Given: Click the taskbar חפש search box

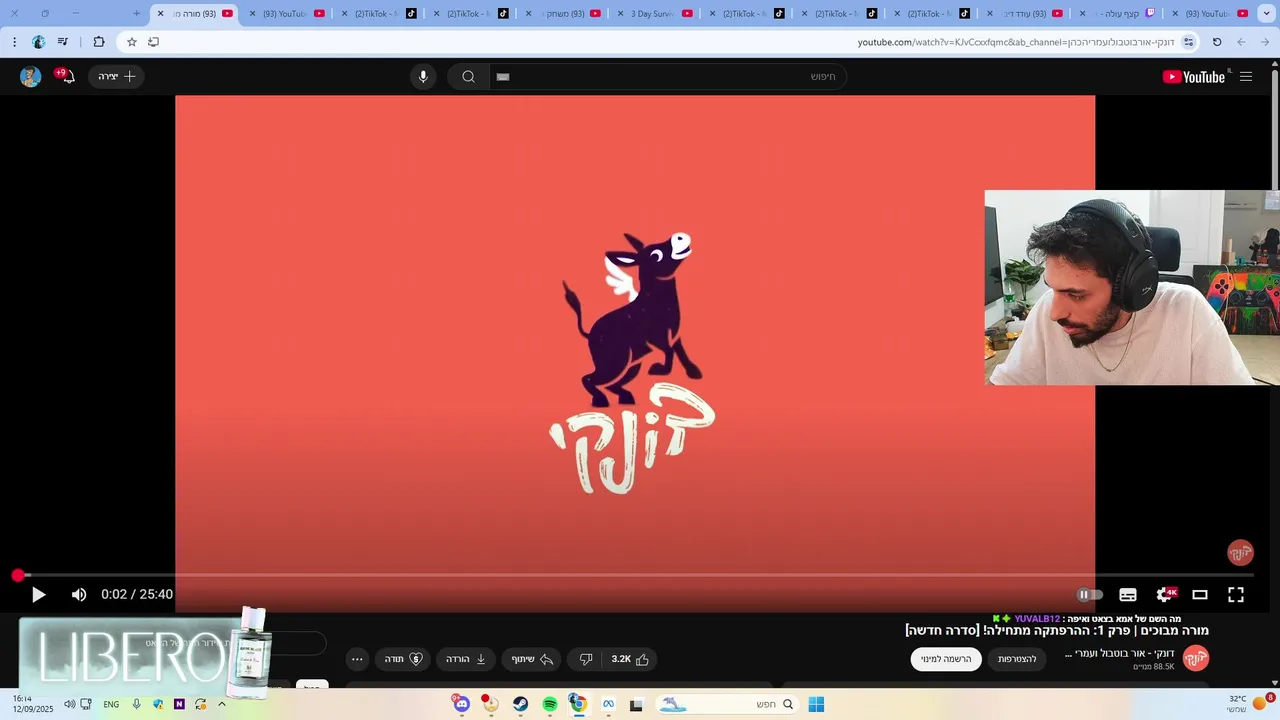Looking at the screenshot, I should (727, 704).
